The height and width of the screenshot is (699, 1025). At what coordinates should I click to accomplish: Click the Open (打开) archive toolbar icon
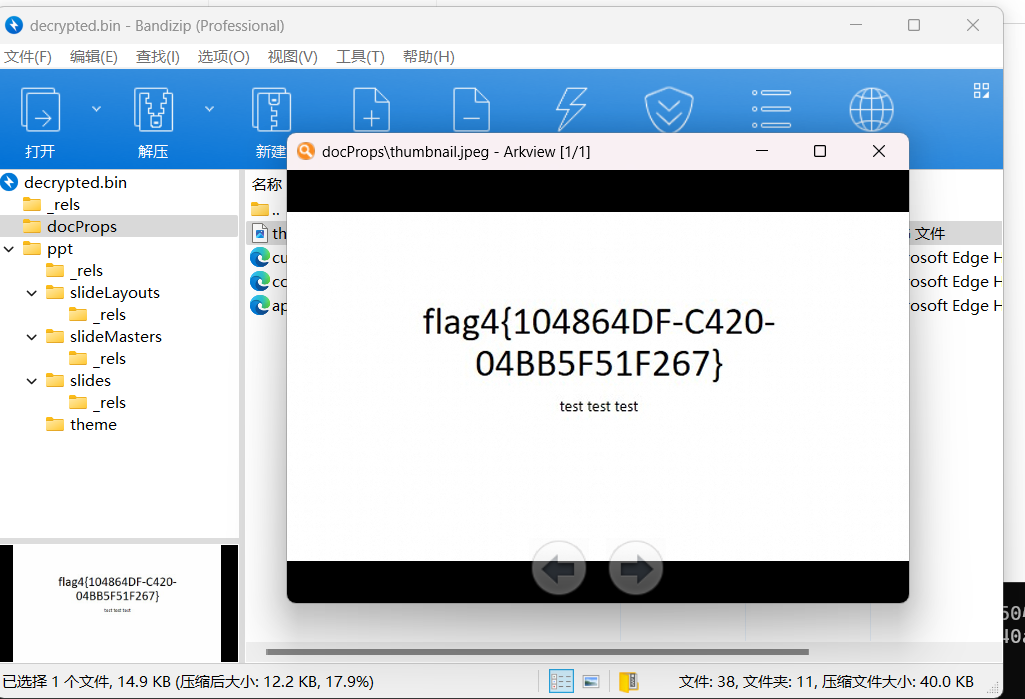(41, 110)
